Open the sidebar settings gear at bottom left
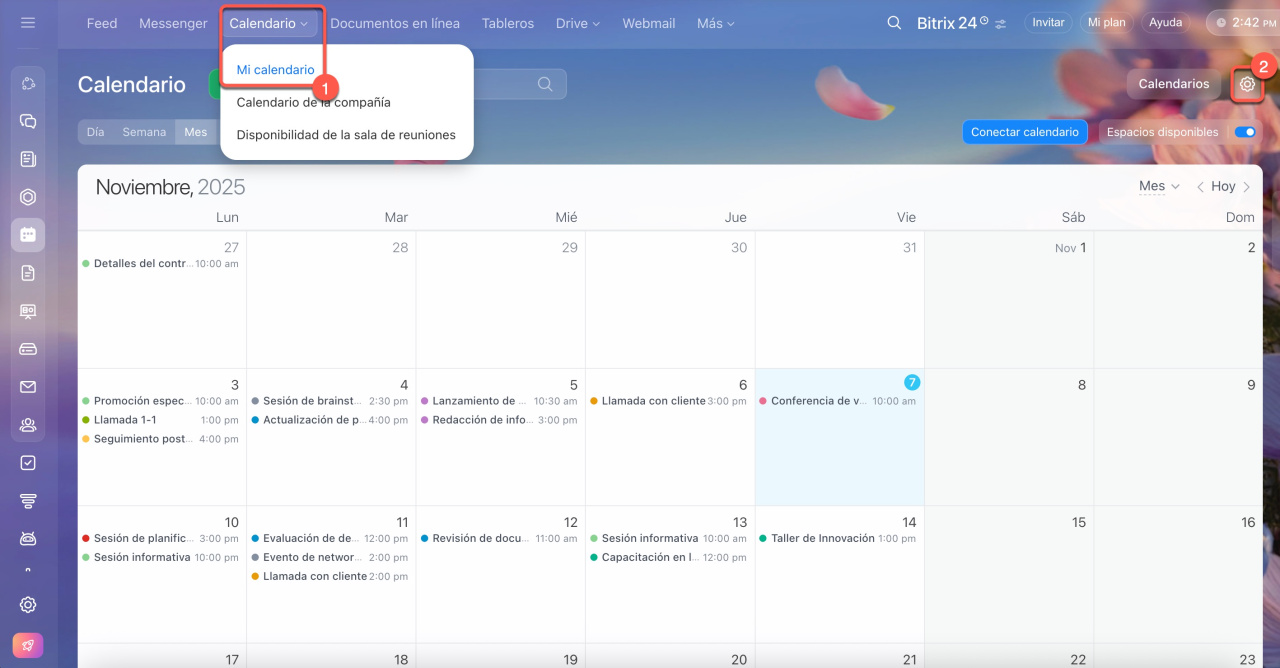Viewport: 1280px width, 668px height. click(28, 605)
